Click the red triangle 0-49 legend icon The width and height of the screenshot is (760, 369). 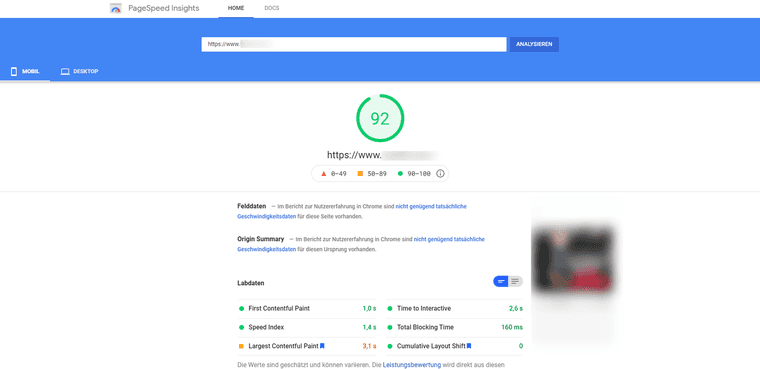324,174
